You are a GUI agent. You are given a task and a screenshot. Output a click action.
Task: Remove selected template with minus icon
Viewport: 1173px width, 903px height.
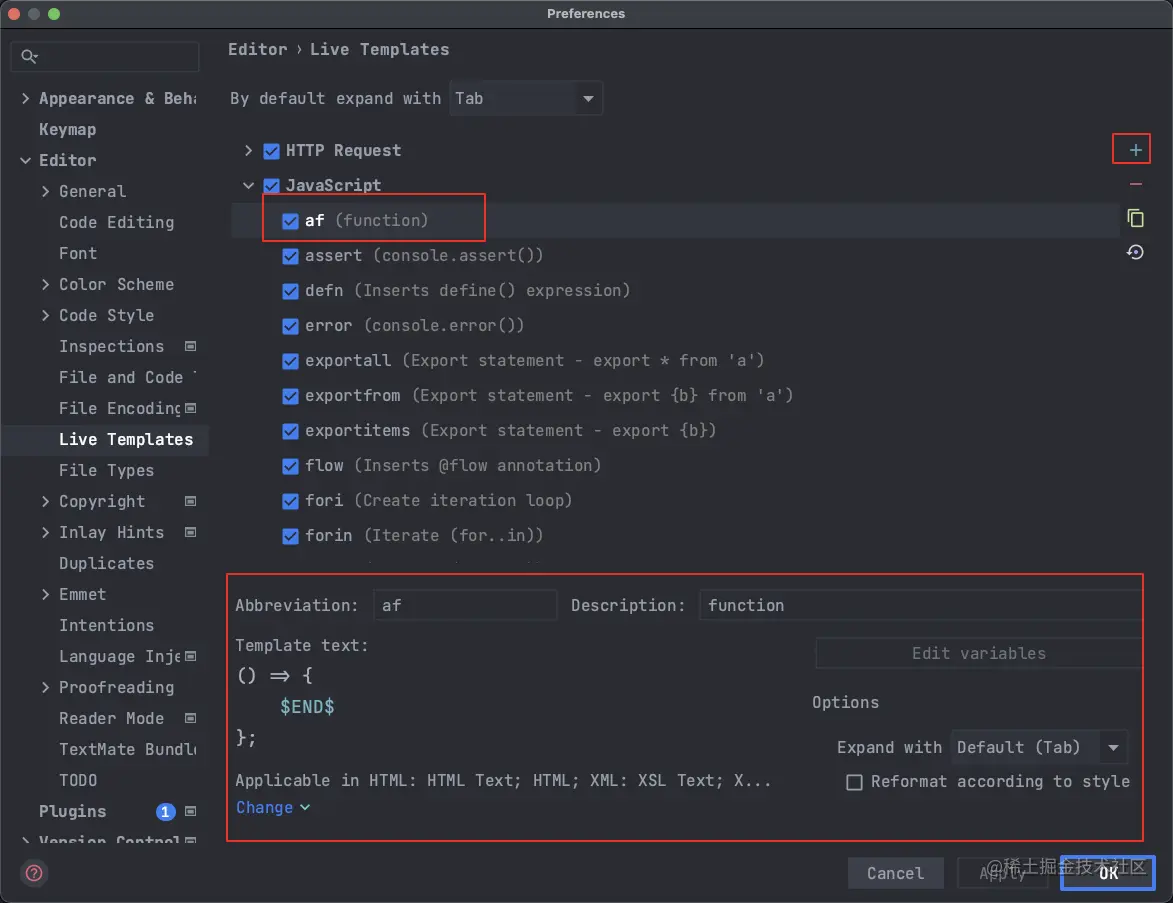[1135, 184]
